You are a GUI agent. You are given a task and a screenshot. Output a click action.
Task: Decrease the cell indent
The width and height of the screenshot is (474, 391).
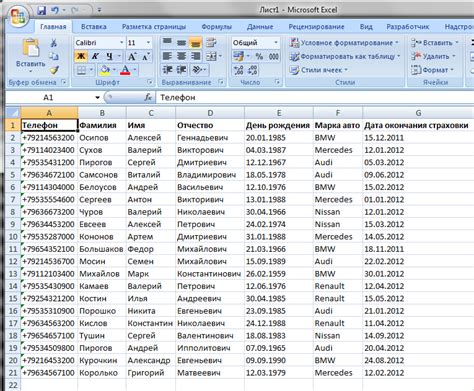pos(167,70)
